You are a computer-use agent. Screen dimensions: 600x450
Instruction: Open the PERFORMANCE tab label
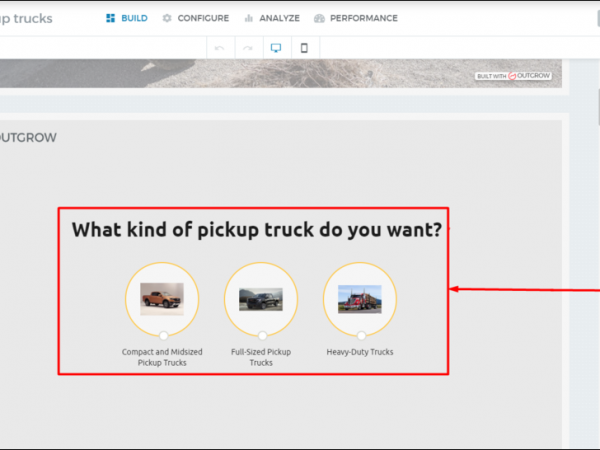(363, 18)
